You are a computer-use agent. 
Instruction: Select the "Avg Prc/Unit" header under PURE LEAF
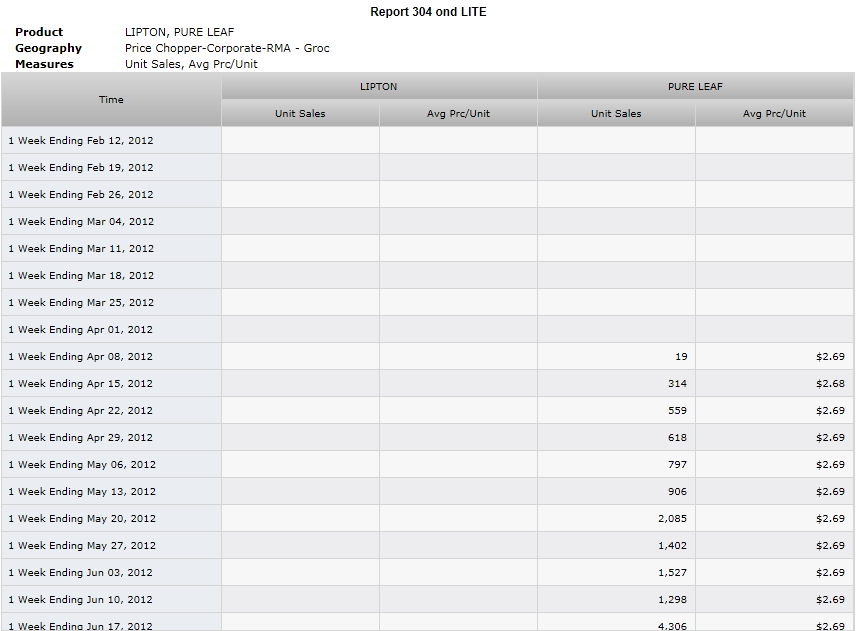pos(774,114)
